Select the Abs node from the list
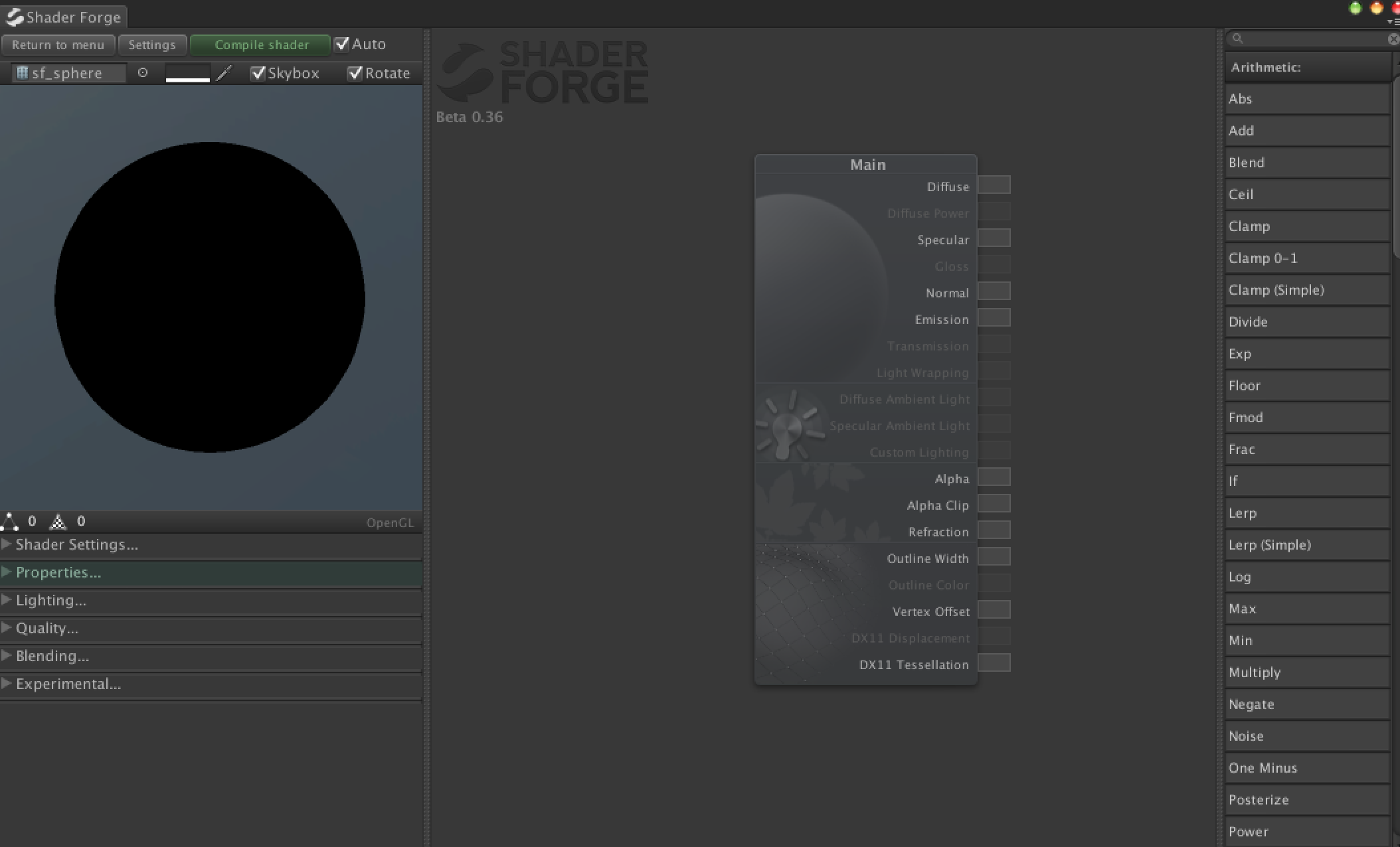 pos(1307,99)
